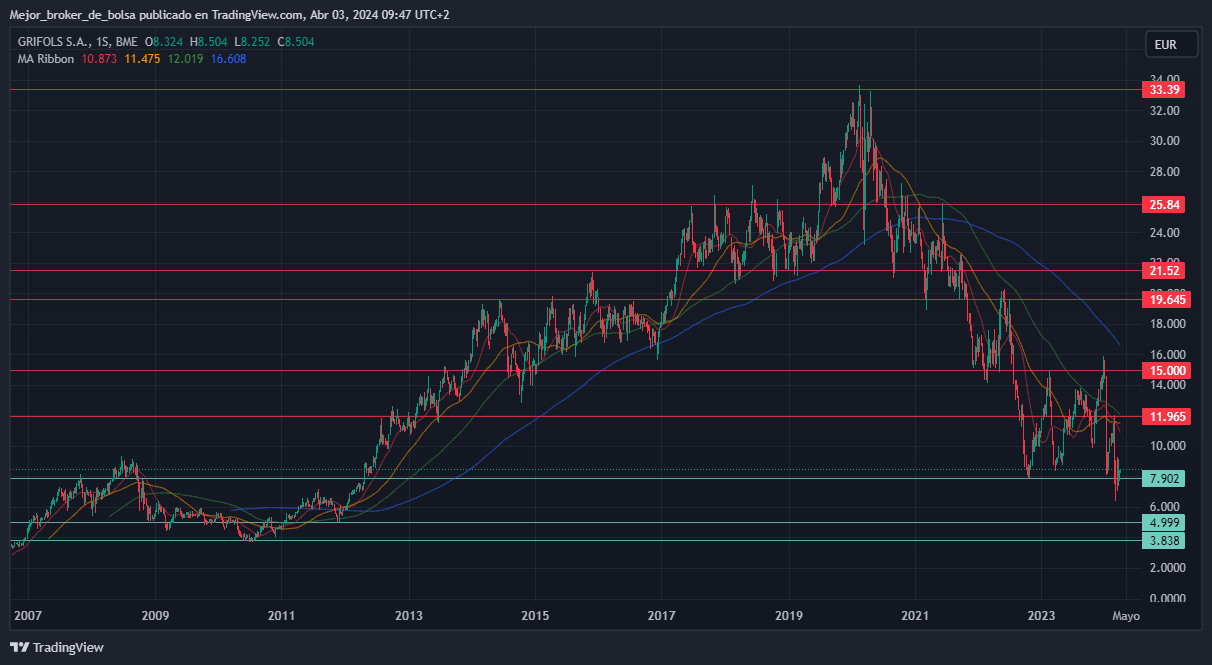
Task: Click the 11.965 price level label
Action: pyautogui.click(x=1169, y=416)
